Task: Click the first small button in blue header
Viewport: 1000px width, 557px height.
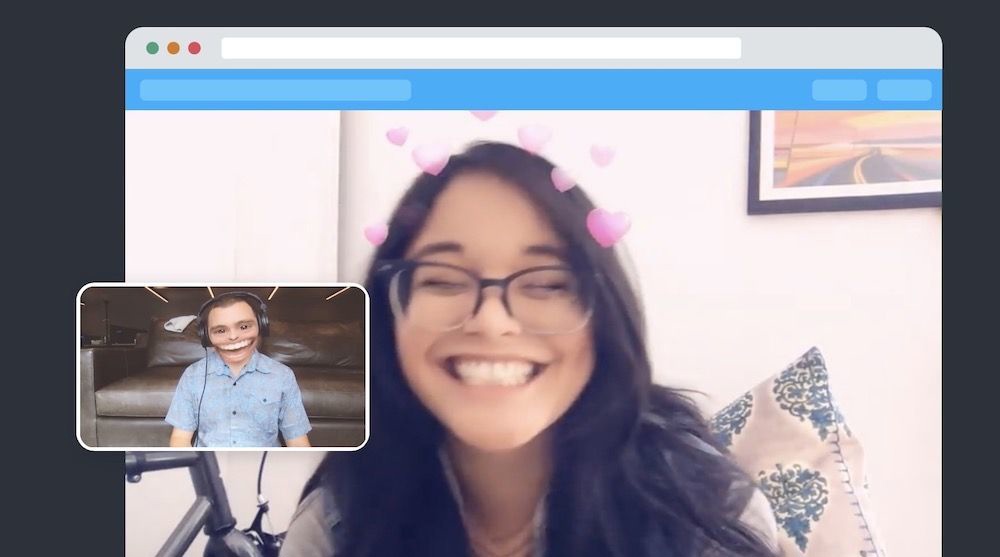Action: click(x=839, y=90)
